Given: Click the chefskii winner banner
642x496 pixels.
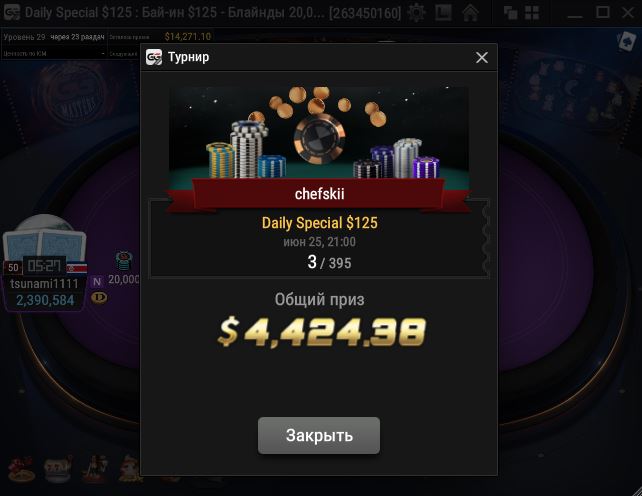Looking at the screenshot, I should 319,194.
